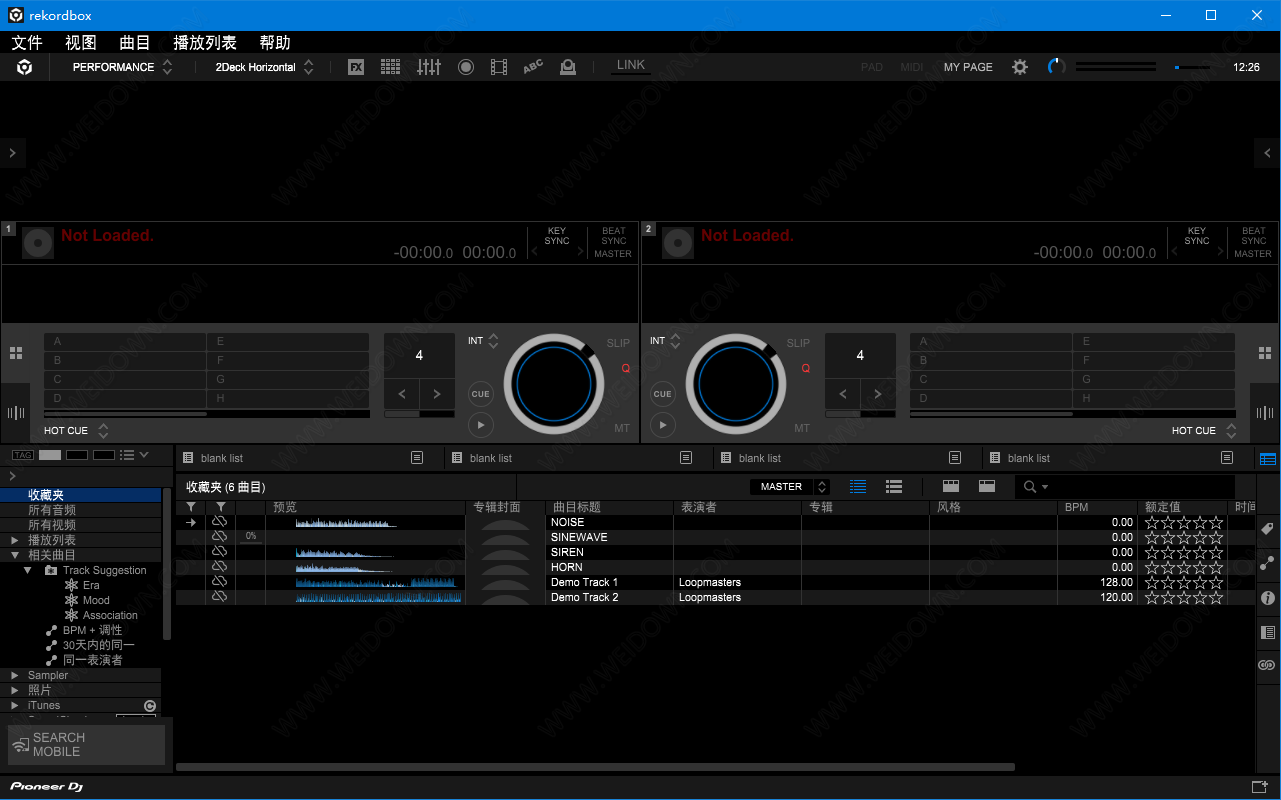Click the first column filter funnel icon
The width and height of the screenshot is (1281, 800).
click(191, 507)
